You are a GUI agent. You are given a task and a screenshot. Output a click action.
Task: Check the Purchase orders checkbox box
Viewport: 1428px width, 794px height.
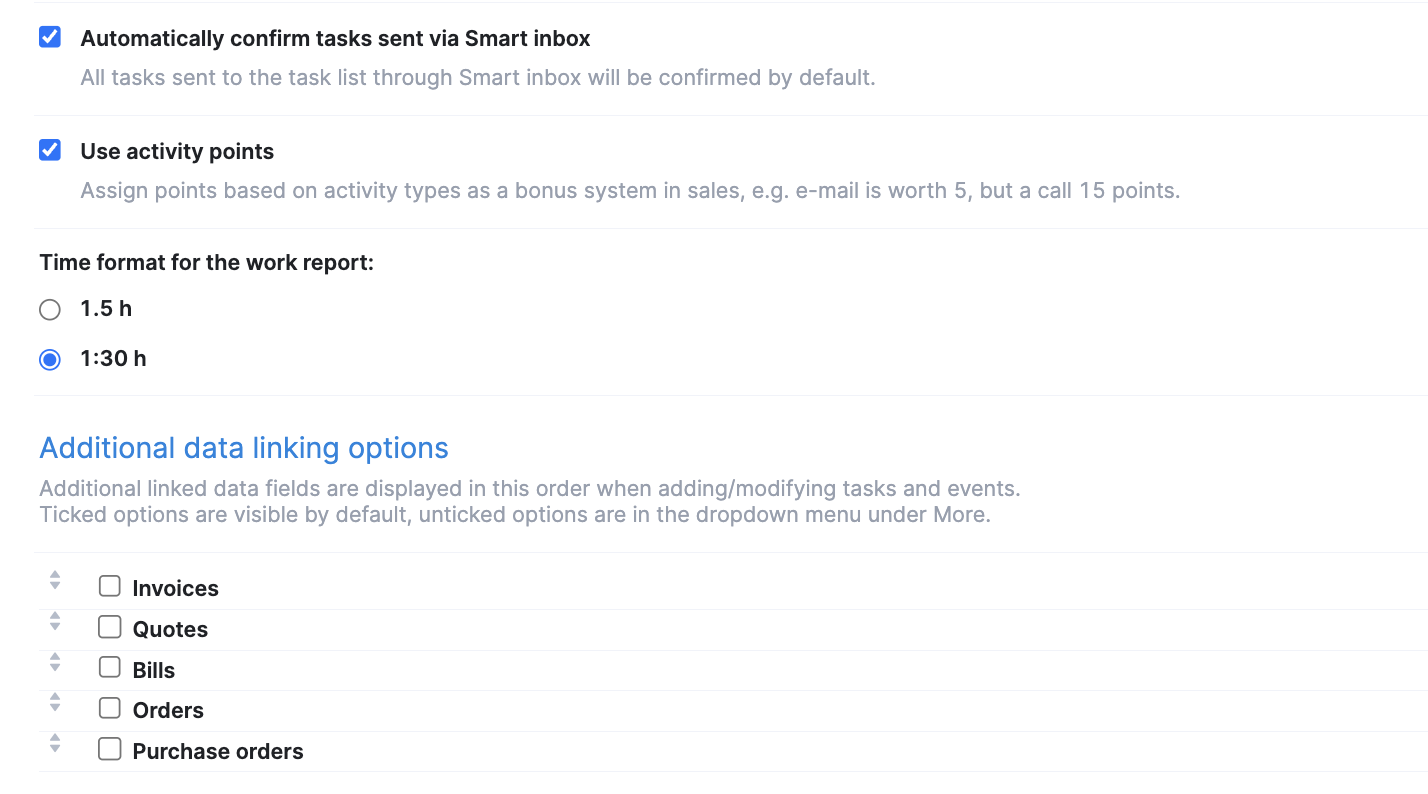coord(110,748)
